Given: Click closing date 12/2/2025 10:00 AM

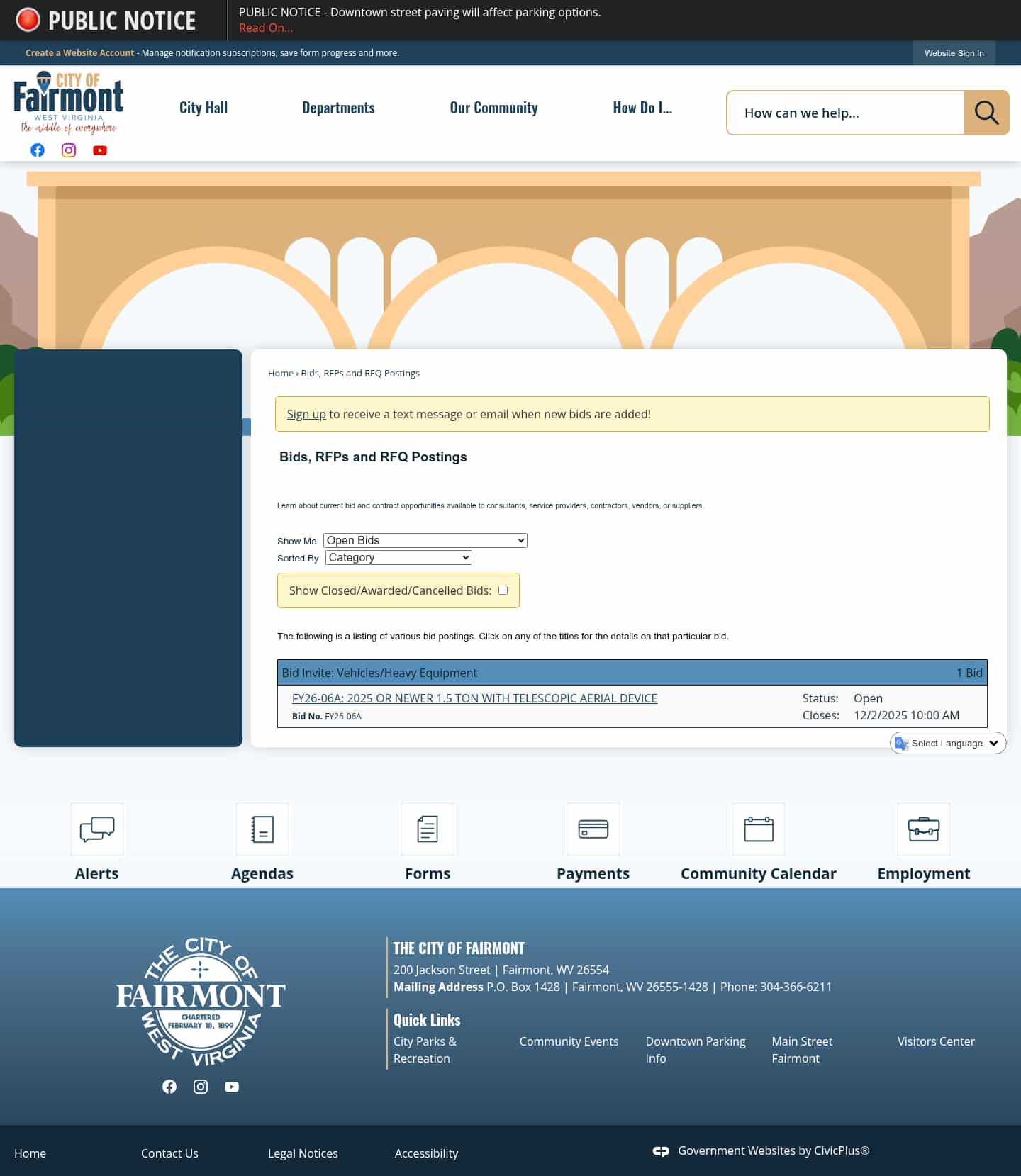Looking at the screenshot, I should [x=906, y=715].
